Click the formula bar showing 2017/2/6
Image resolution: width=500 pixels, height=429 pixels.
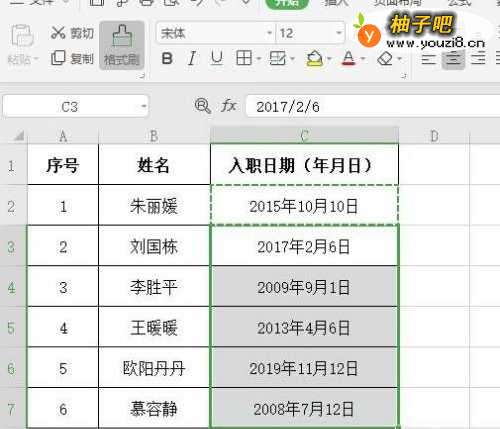[373, 106]
